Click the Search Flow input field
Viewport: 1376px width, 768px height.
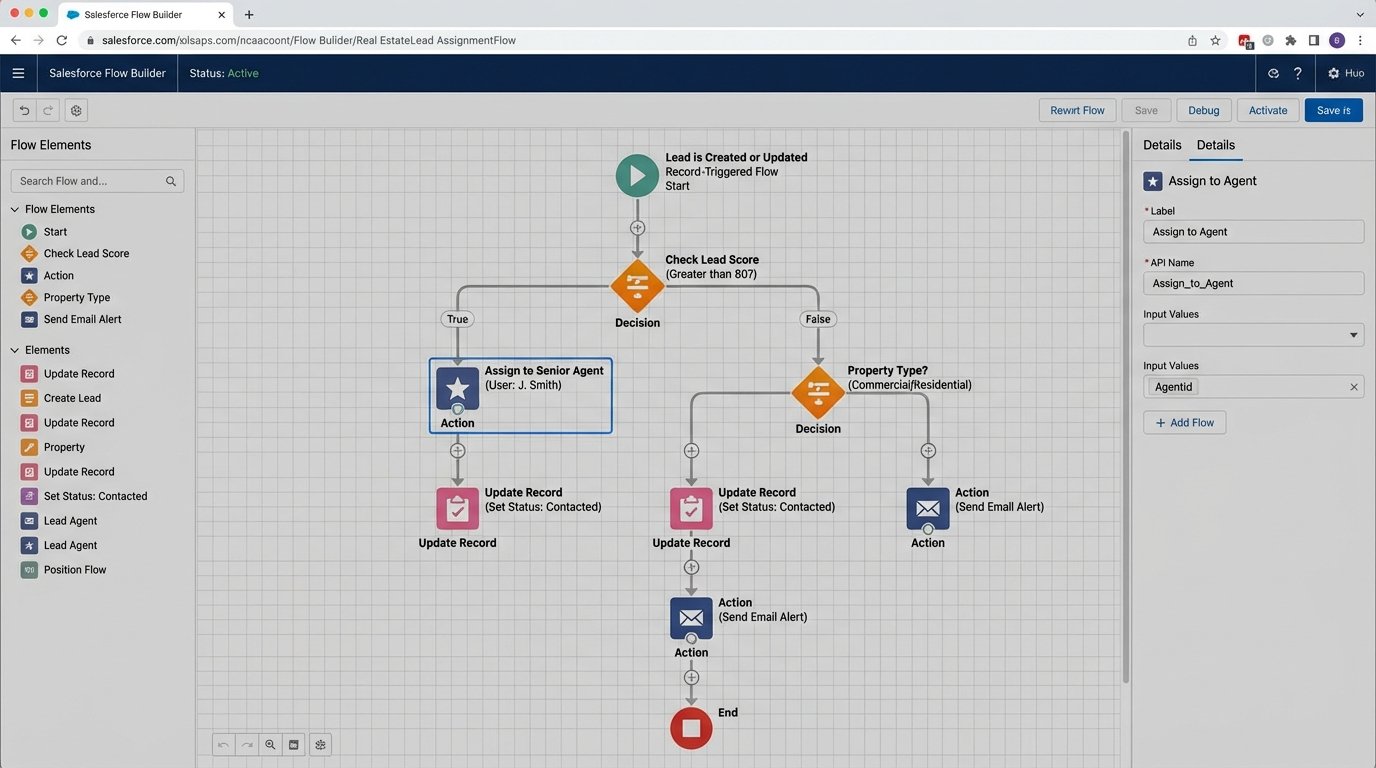pos(90,181)
